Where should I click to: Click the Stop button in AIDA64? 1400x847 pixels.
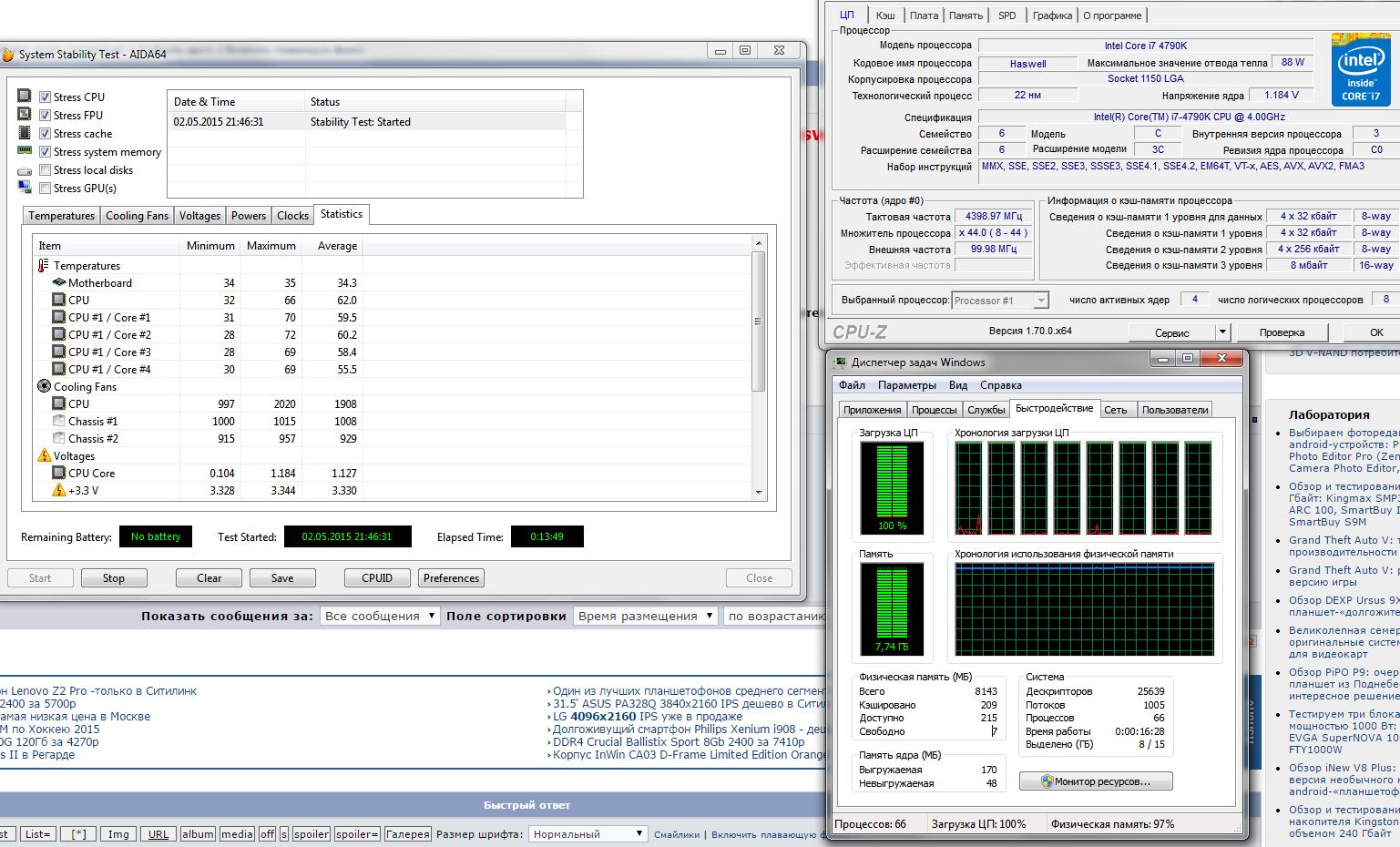tap(114, 577)
